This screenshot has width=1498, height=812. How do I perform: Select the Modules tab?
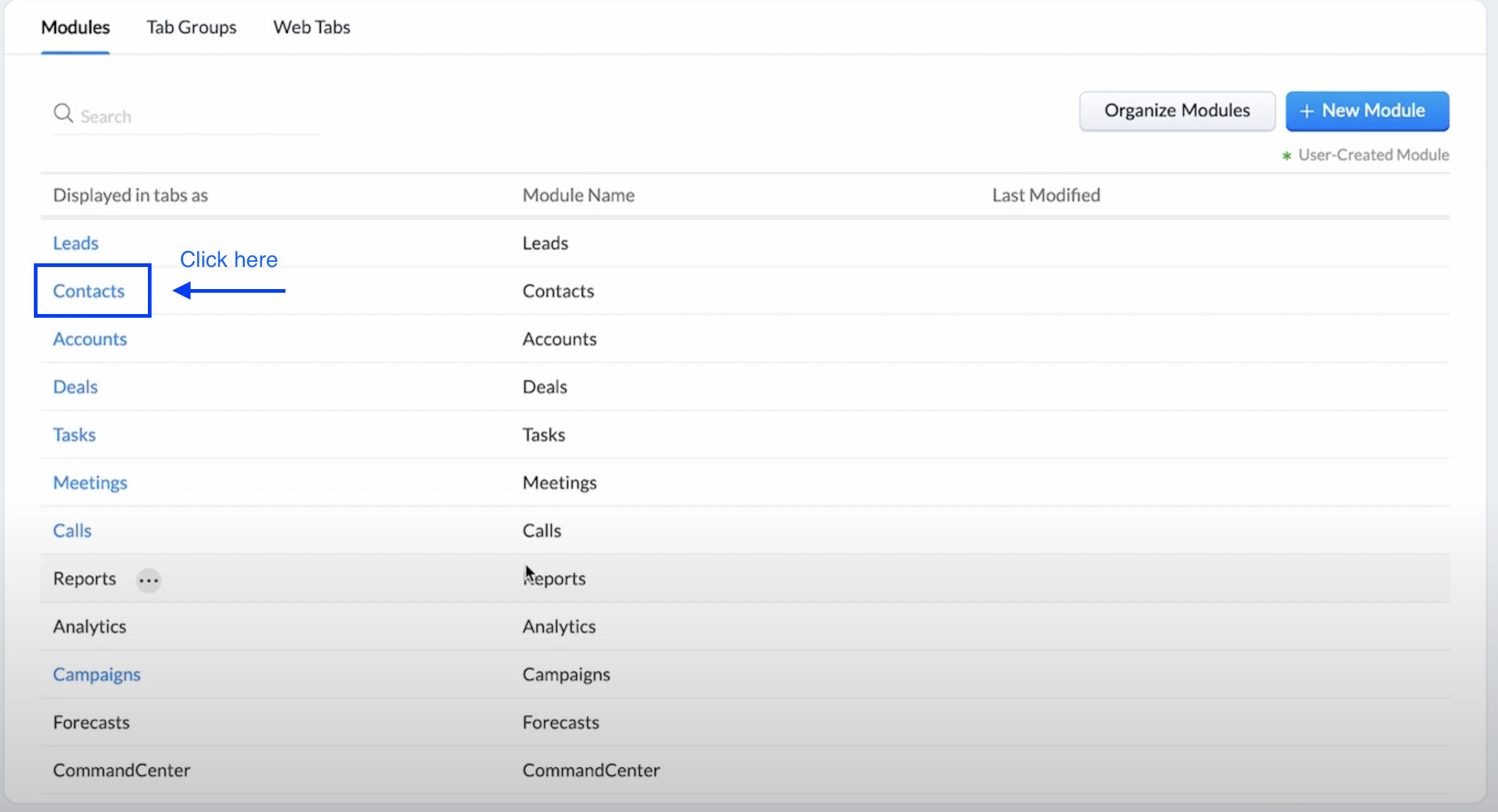(x=75, y=27)
